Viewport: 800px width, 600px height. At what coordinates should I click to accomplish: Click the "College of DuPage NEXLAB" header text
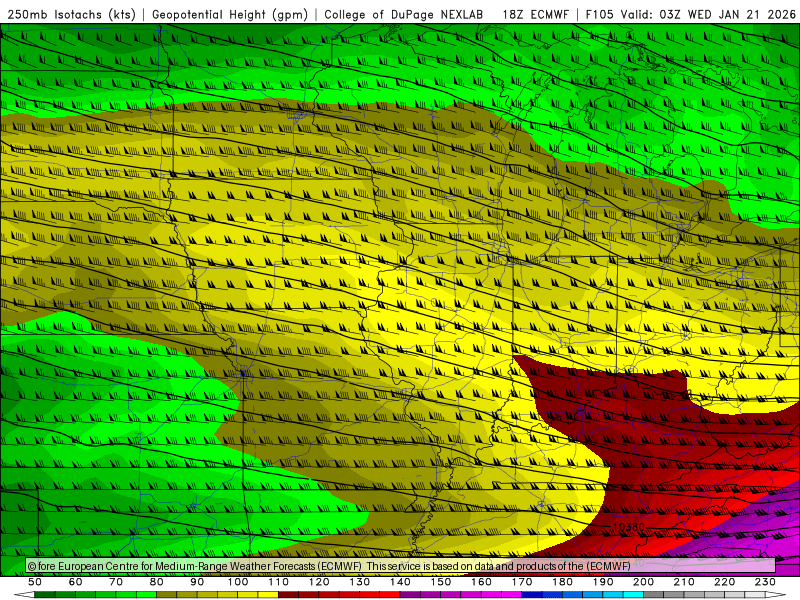[x=404, y=15]
